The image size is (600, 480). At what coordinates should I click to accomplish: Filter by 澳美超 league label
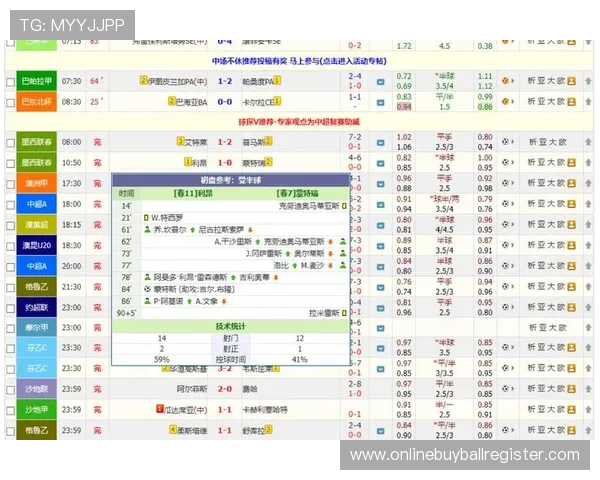point(37,225)
